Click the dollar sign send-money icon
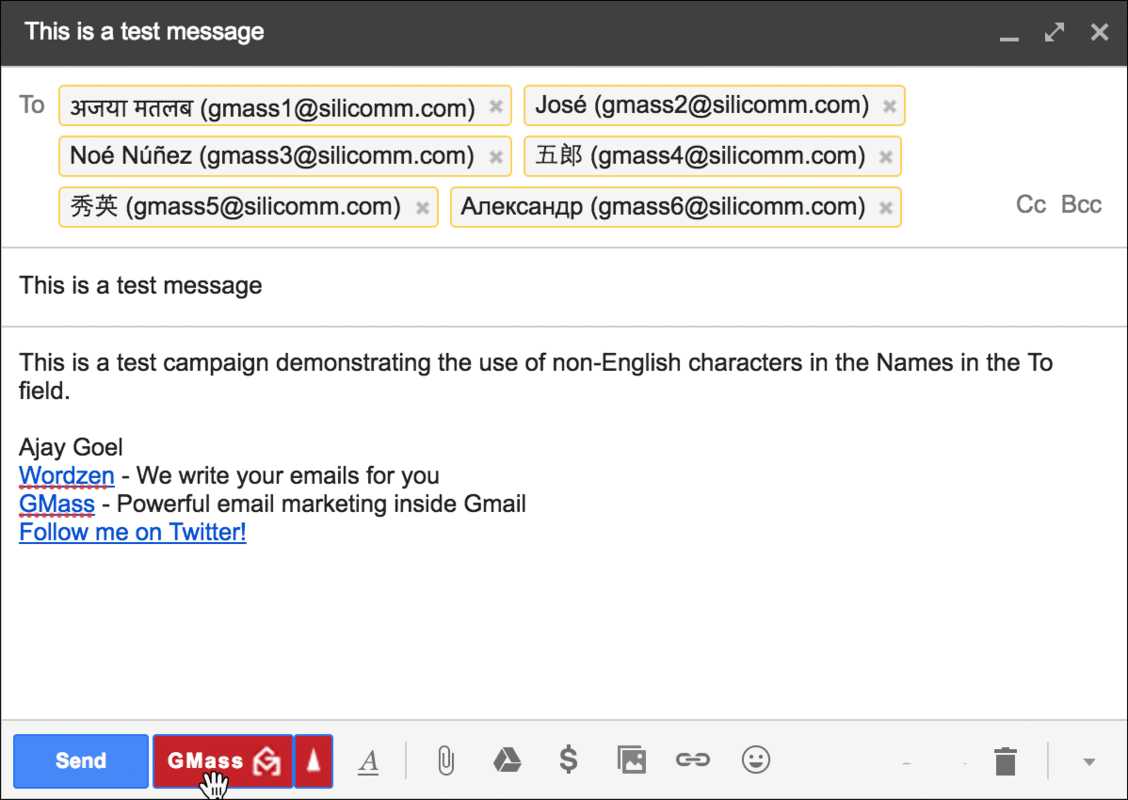 click(569, 760)
